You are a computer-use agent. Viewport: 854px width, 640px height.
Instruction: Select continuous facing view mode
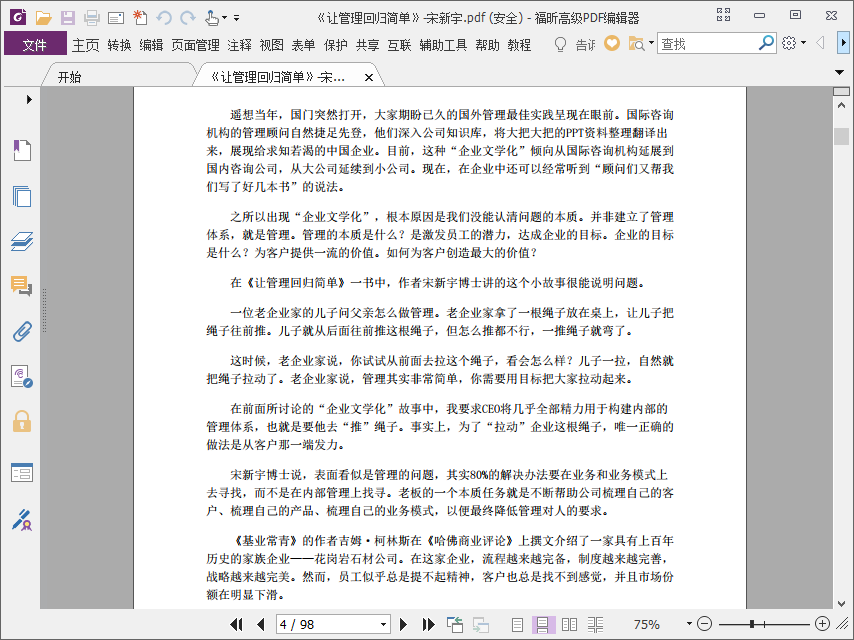point(595,625)
